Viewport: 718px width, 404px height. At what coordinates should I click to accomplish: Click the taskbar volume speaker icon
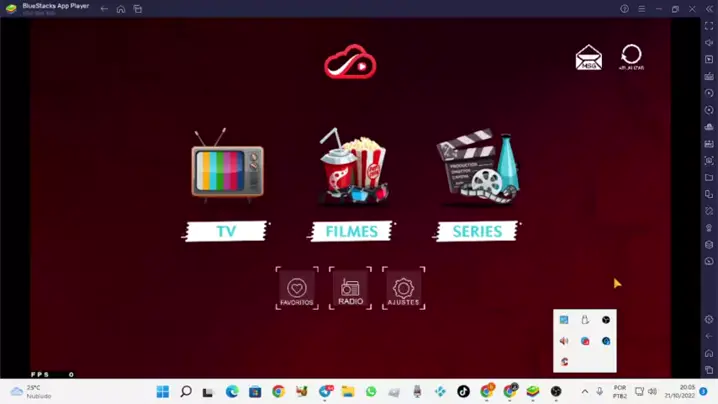pyautogui.click(x=653, y=392)
